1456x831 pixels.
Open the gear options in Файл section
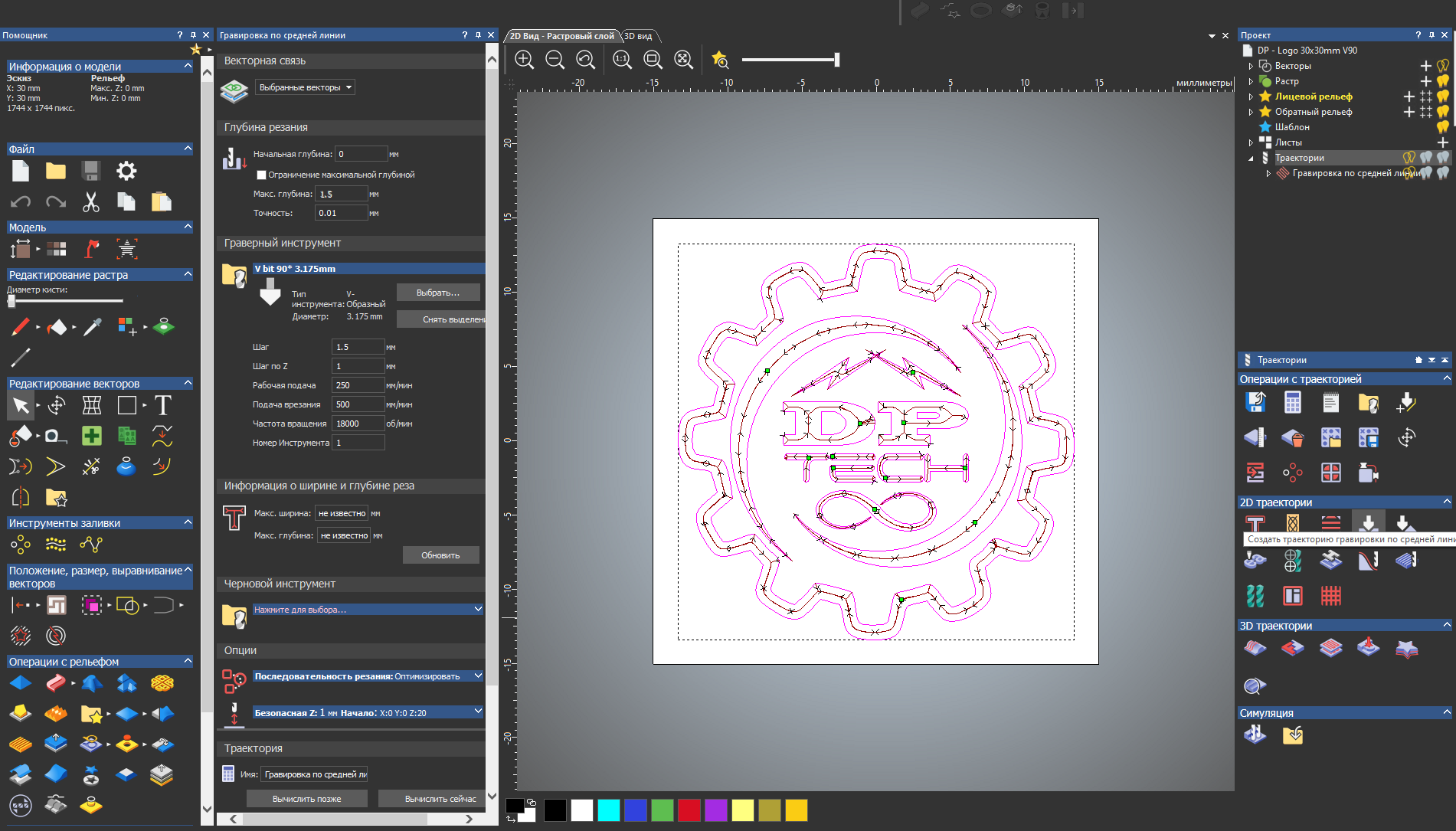point(126,171)
